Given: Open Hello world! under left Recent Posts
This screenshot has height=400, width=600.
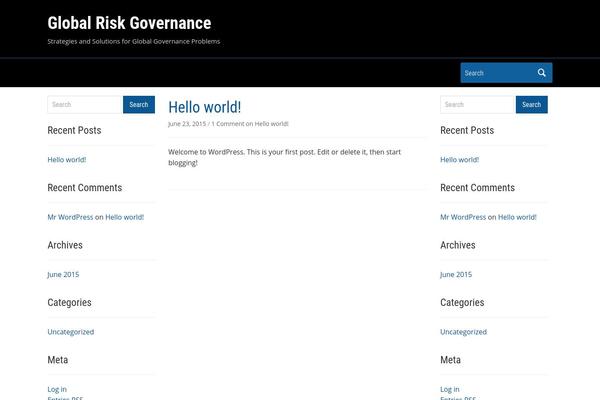Looking at the screenshot, I should tap(67, 160).
